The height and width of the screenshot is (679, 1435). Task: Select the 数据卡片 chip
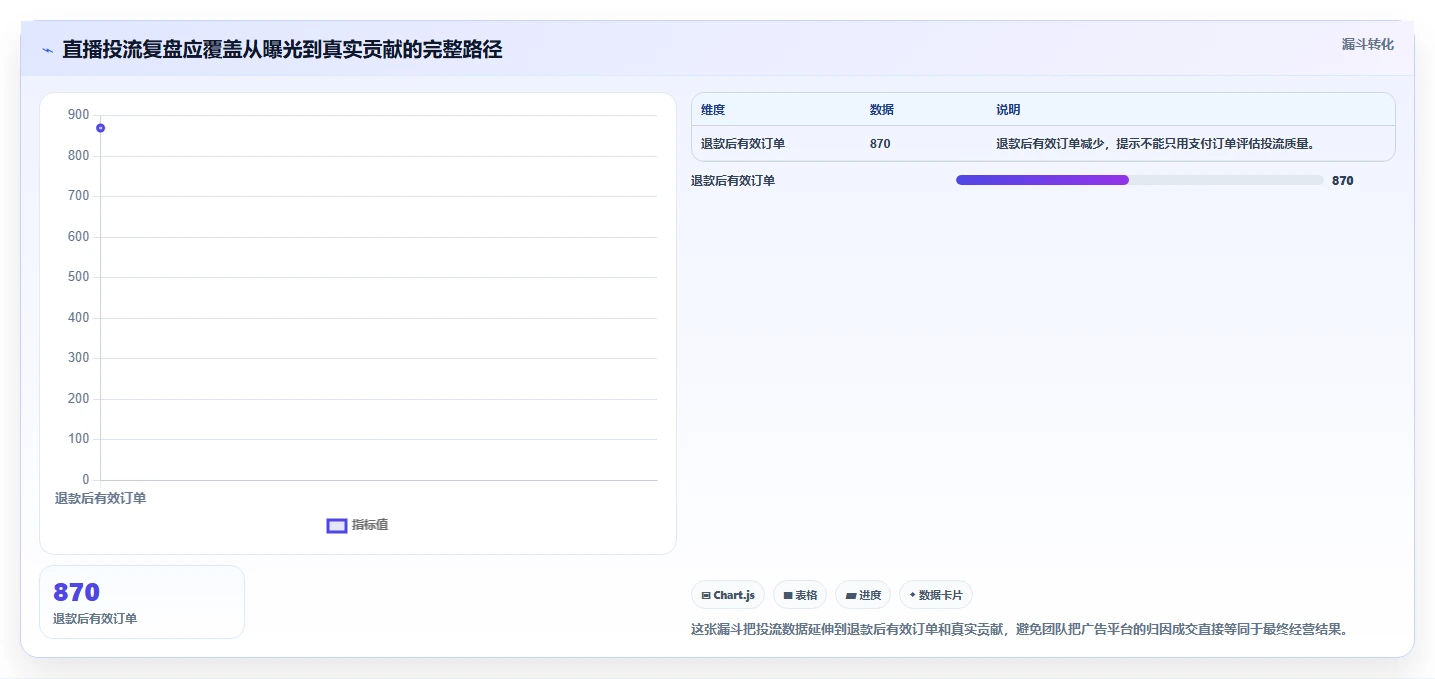[936, 595]
